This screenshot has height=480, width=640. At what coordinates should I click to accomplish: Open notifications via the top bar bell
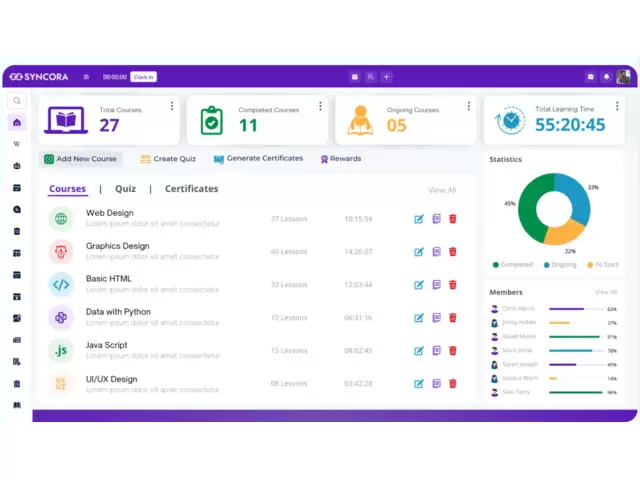point(606,77)
